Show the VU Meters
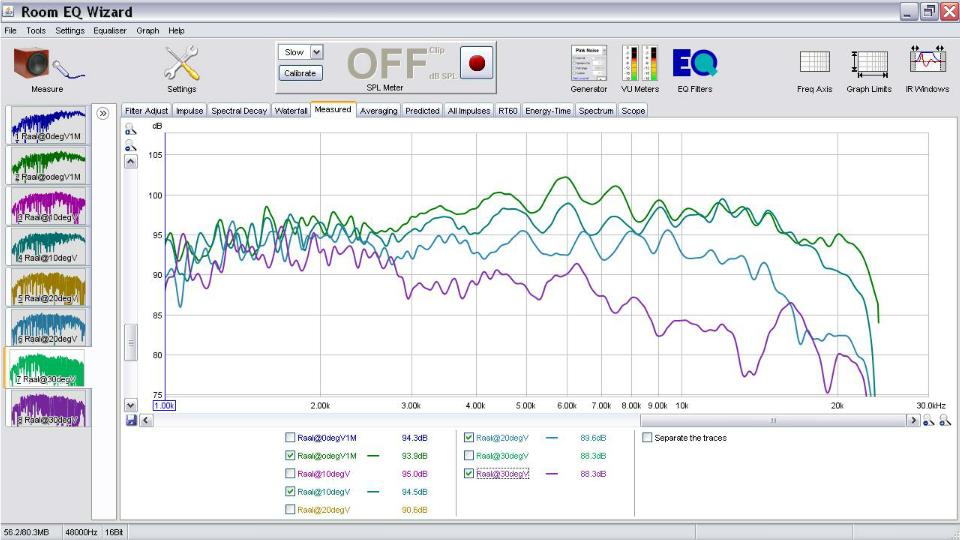 coord(640,63)
